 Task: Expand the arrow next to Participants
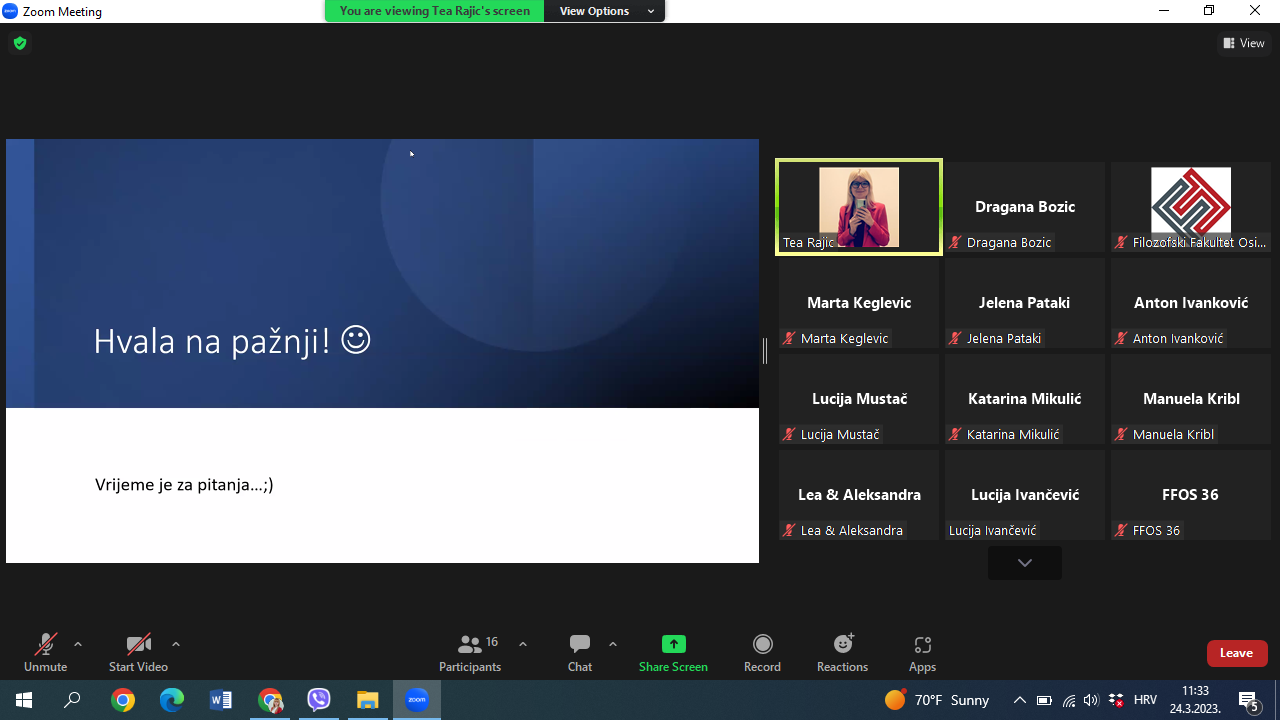[523, 644]
